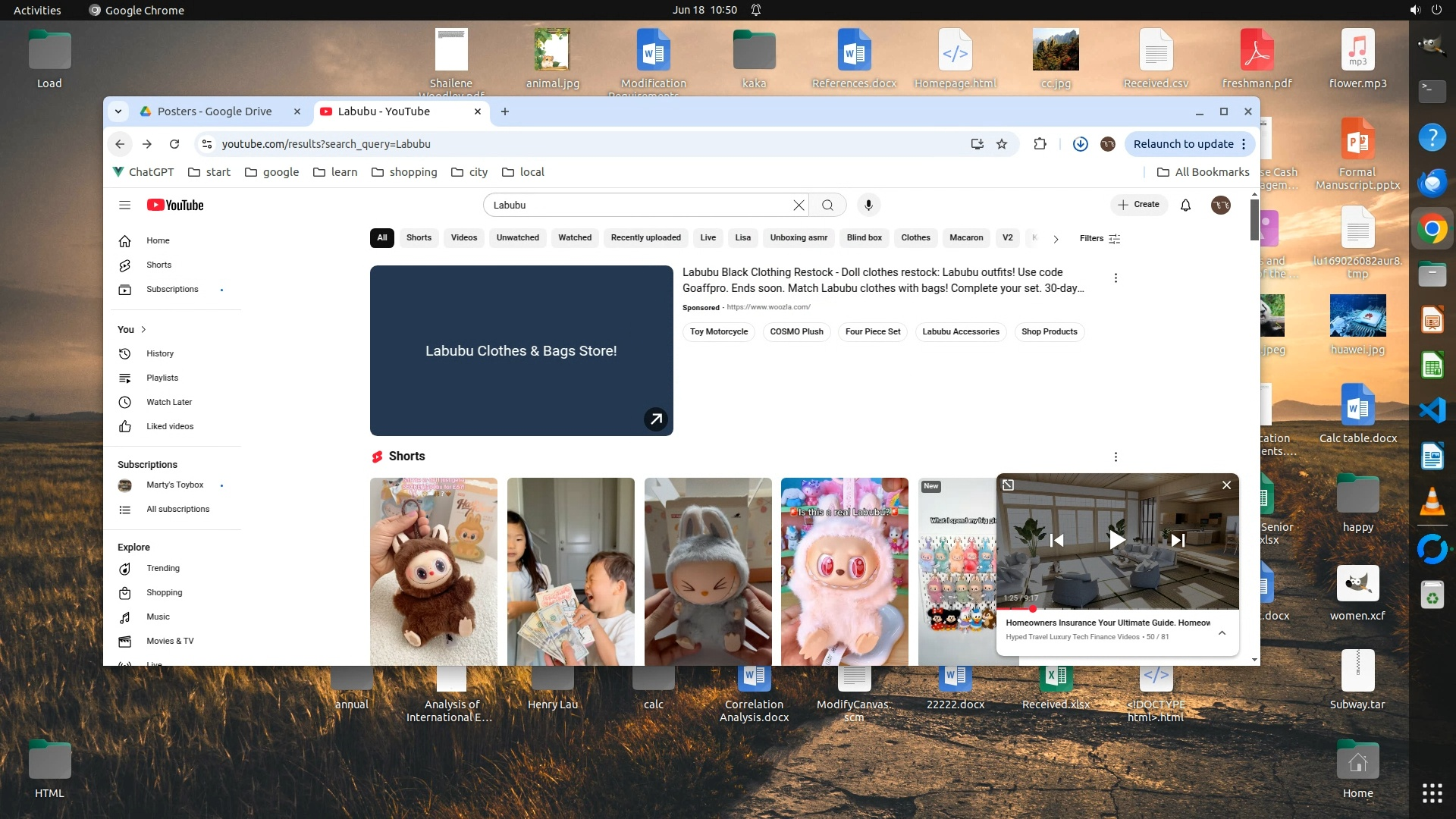
Task: Expand miniplayer to full watch page
Action: pos(1008,485)
